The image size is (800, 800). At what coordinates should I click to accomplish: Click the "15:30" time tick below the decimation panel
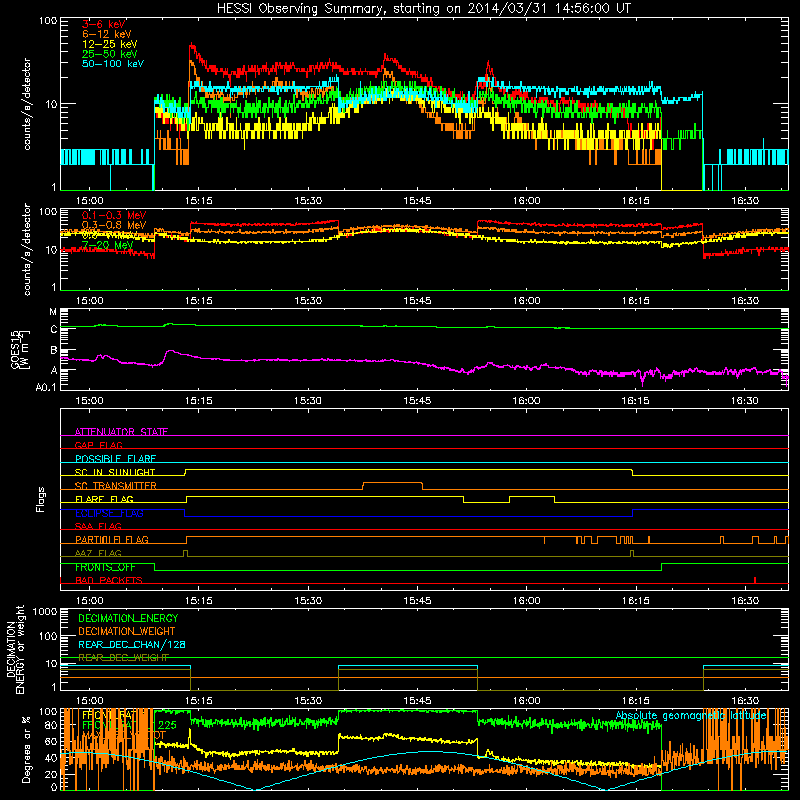308,701
